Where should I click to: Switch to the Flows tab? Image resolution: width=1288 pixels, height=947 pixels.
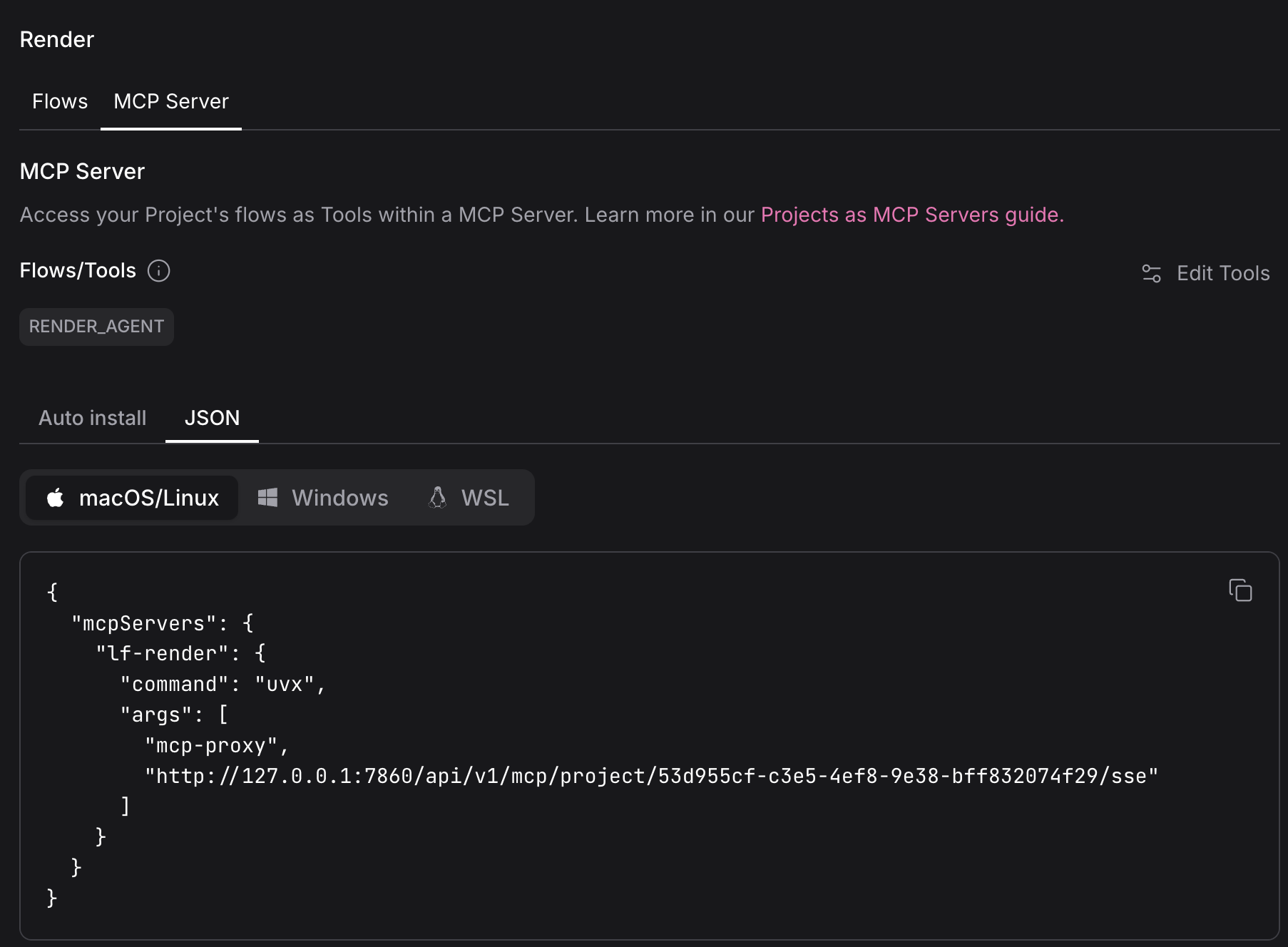(x=60, y=101)
